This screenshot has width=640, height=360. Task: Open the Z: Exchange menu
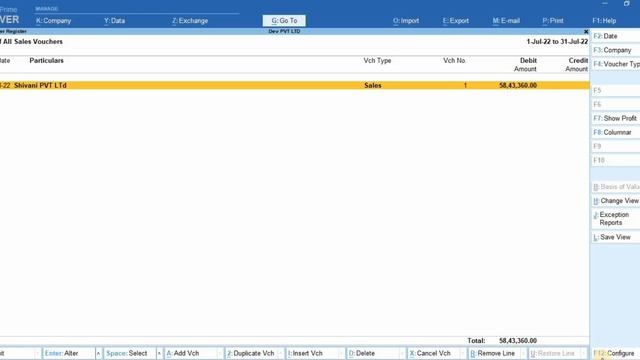(190, 20)
